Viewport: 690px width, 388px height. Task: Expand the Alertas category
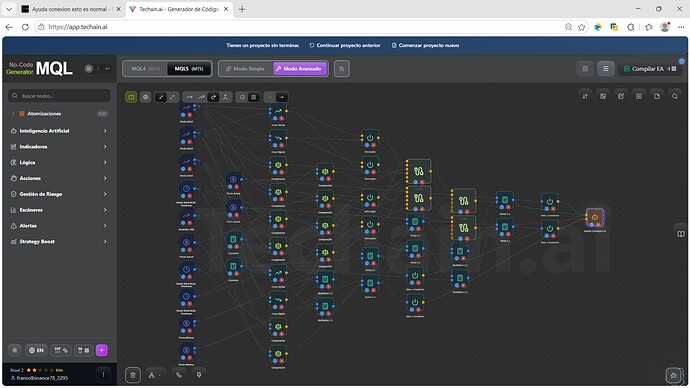coord(59,226)
